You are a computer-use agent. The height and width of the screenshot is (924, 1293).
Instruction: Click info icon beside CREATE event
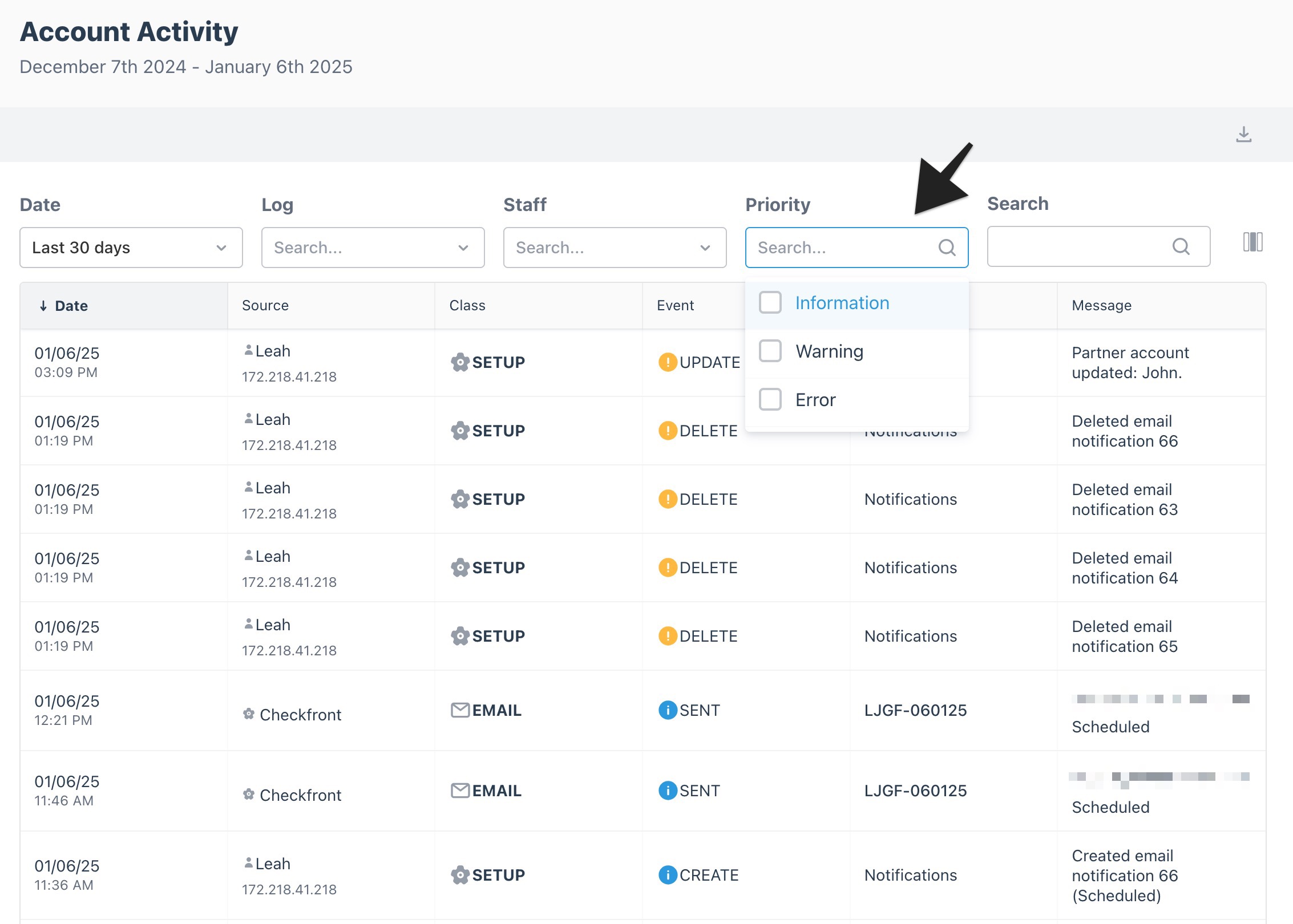pos(668,875)
